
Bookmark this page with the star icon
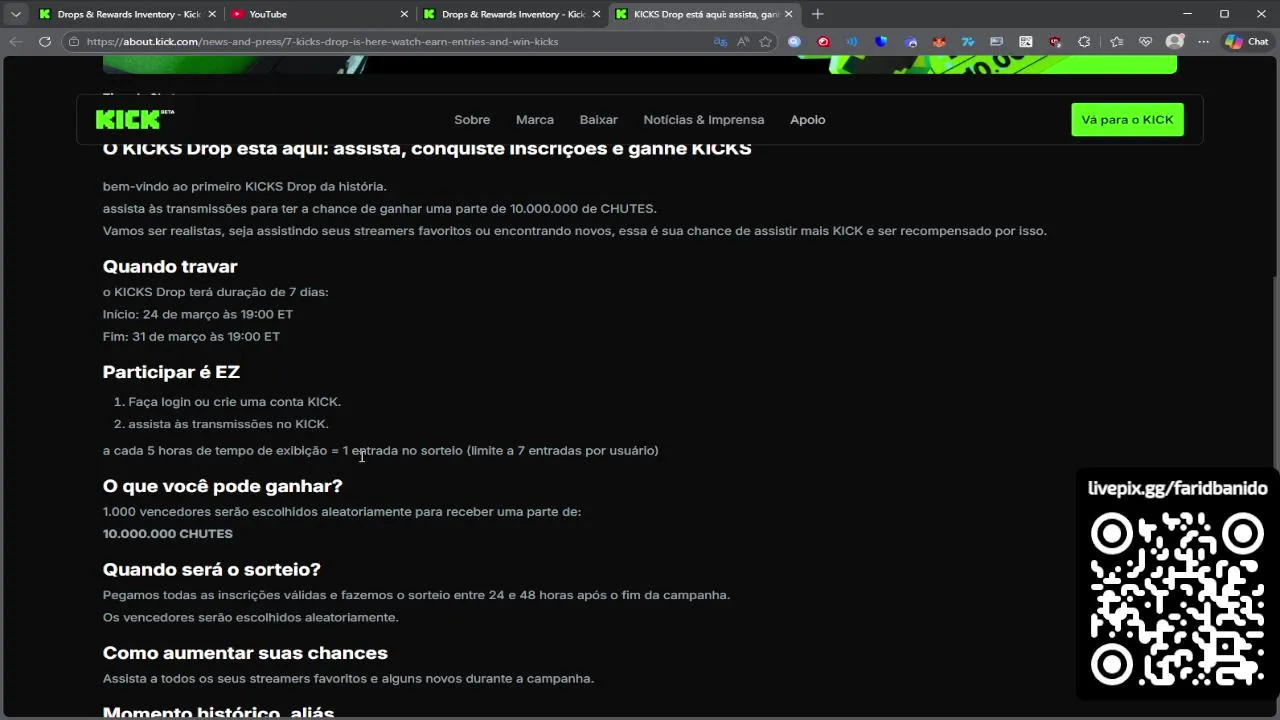pos(766,42)
